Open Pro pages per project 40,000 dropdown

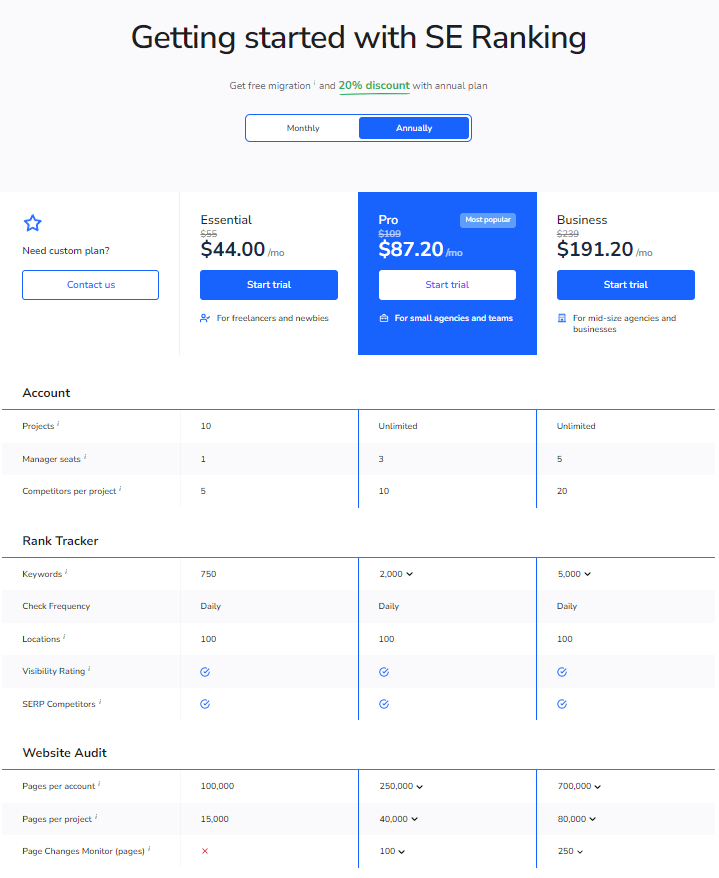click(x=399, y=819)
